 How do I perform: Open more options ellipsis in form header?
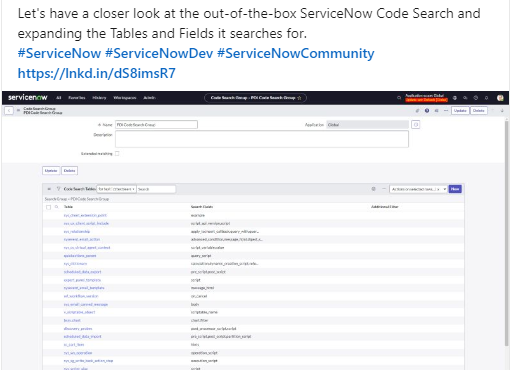446,111
